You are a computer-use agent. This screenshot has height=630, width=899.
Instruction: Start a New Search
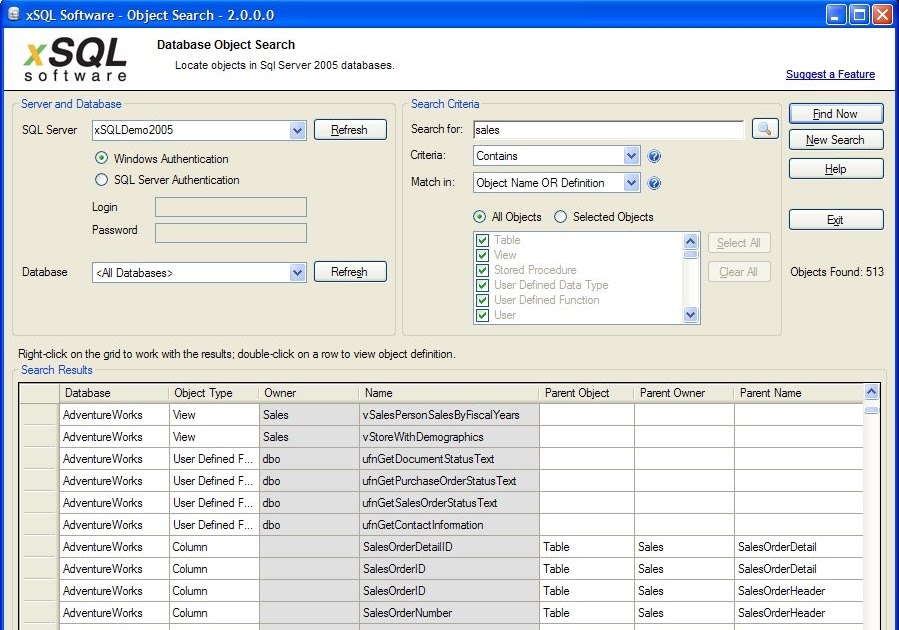tap(835, 139)
